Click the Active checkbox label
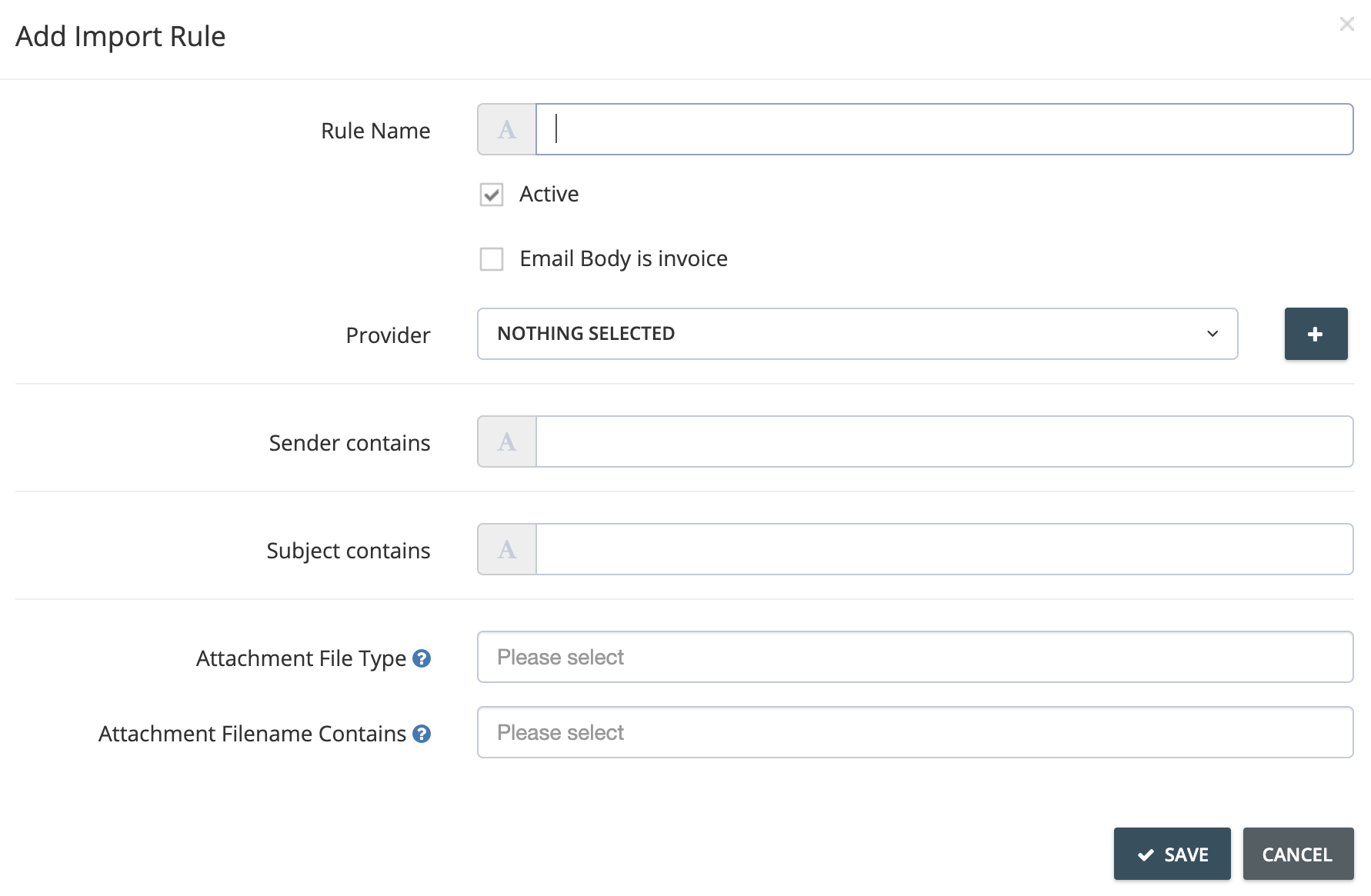Screen dimensions: 1371x896 click(x=549, y=194)
